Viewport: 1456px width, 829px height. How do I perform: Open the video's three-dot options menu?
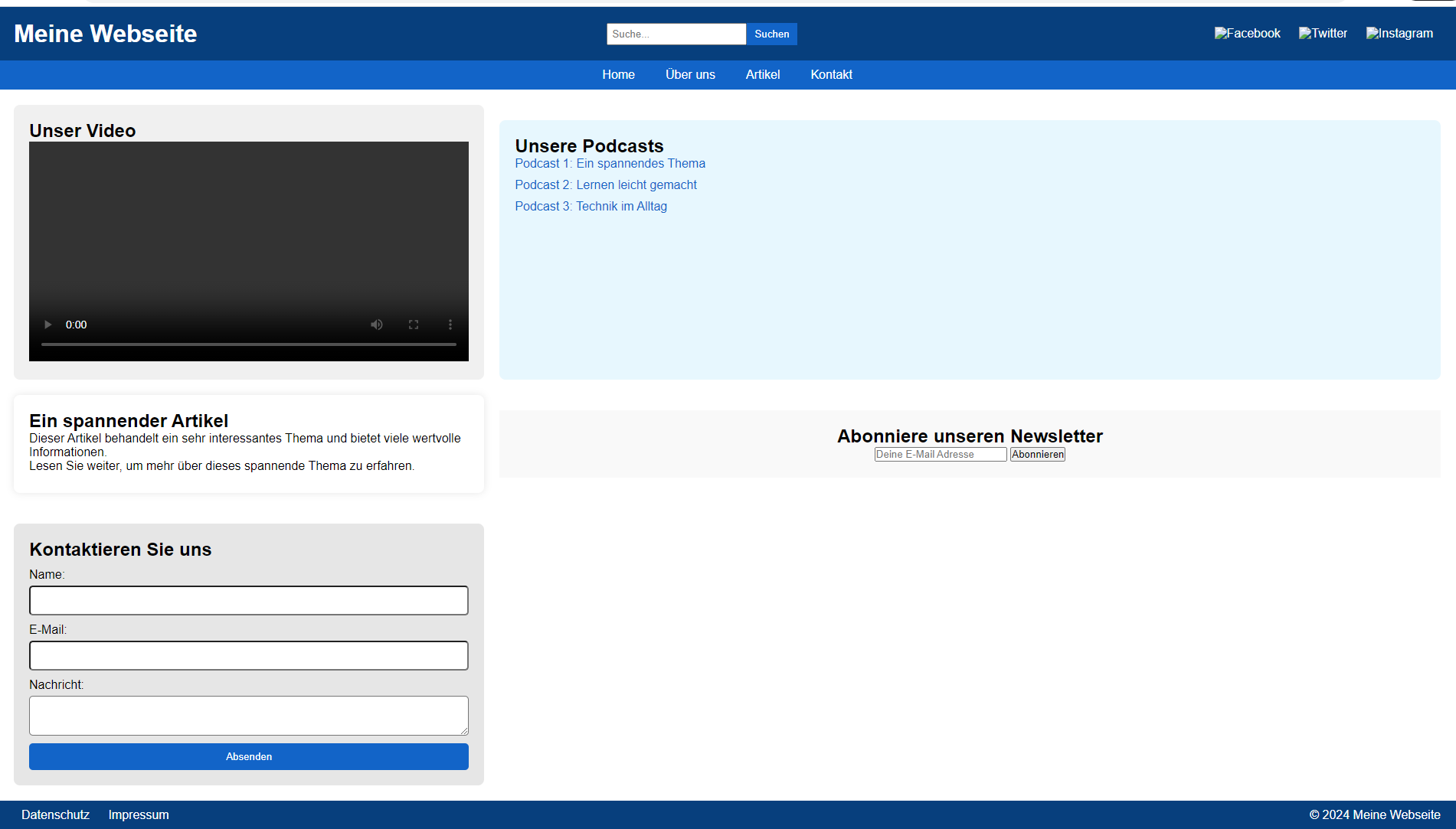(450, 325)
